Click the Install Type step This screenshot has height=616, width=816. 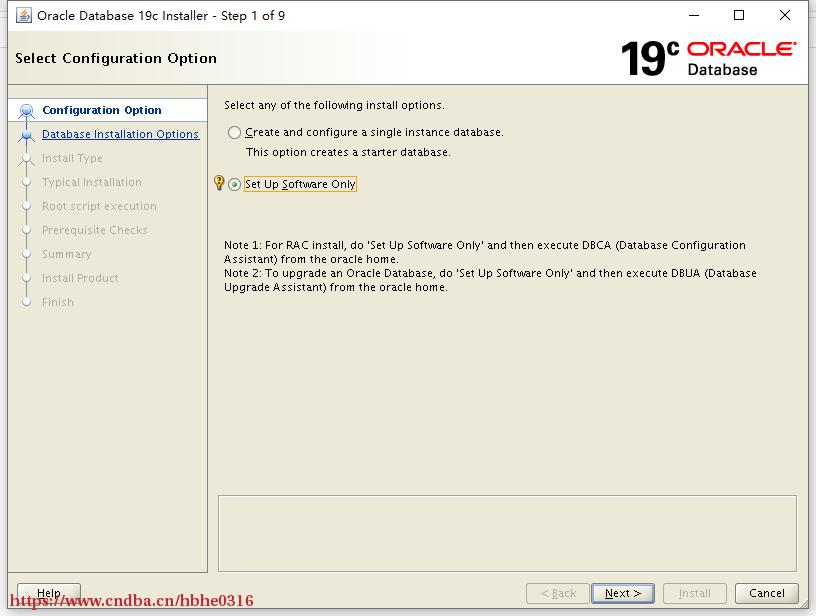72,158
